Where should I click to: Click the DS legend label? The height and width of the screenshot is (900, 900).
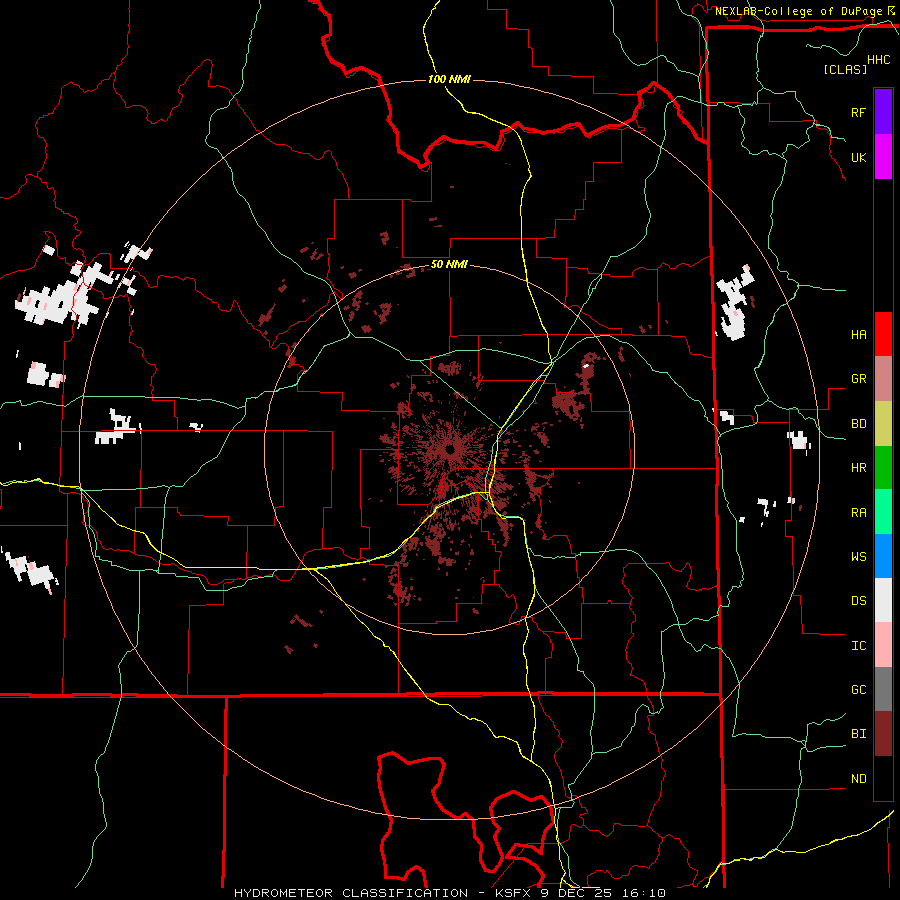(x=858, y=601)
